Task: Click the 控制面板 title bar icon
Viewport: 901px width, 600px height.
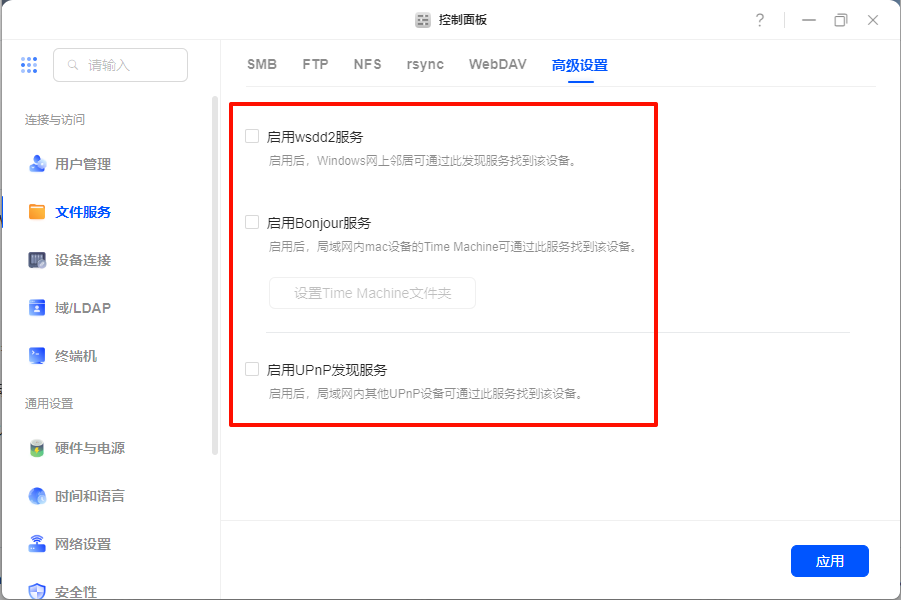Action: pyautogui.click(x=423, y=20)
